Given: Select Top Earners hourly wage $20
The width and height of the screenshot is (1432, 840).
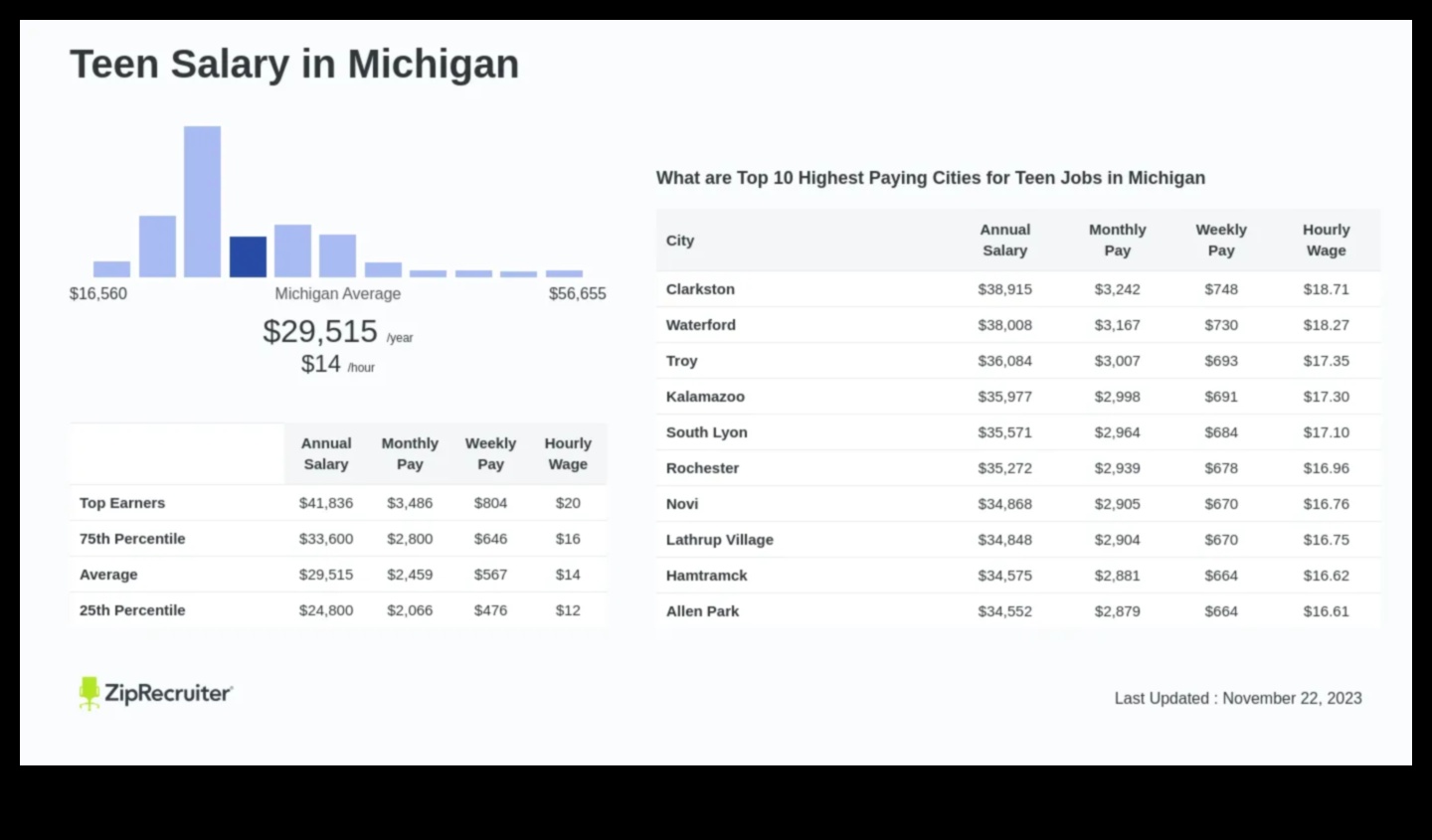Looking at the screenshot, I should pyautogui.click(x=568, y=503).
